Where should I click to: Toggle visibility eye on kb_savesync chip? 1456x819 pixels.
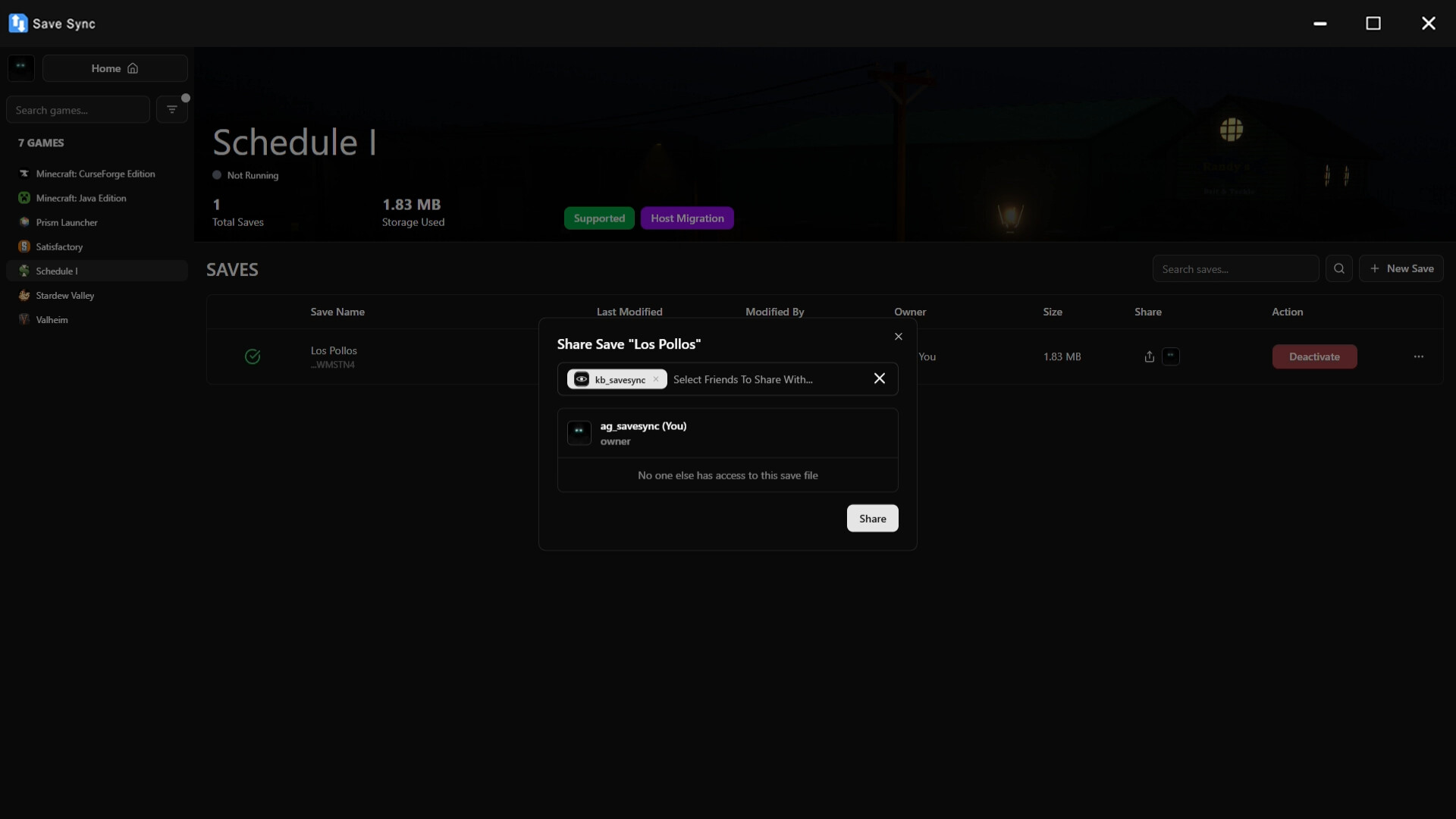(581, 379)
